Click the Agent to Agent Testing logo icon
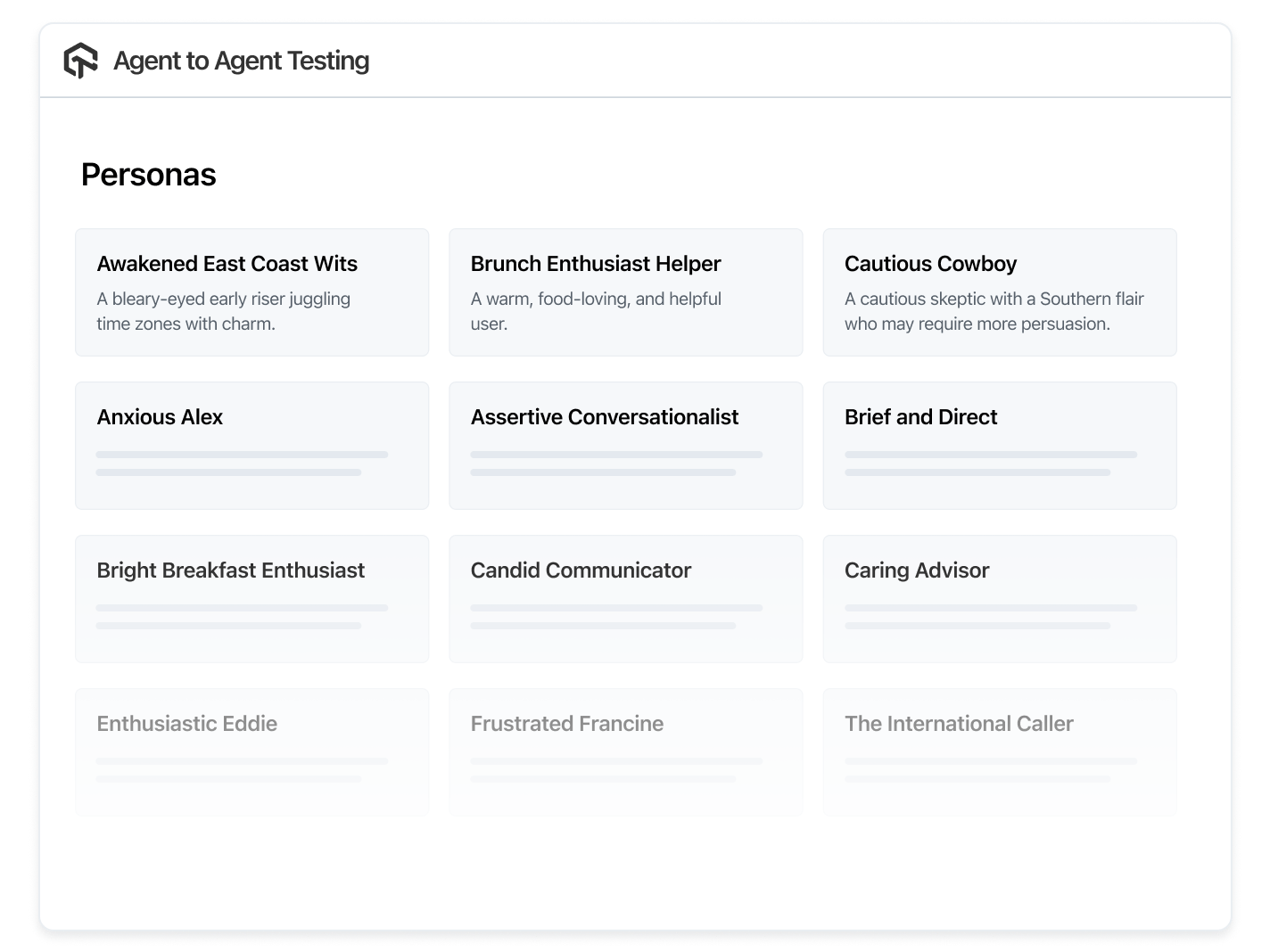 (81, 61)
